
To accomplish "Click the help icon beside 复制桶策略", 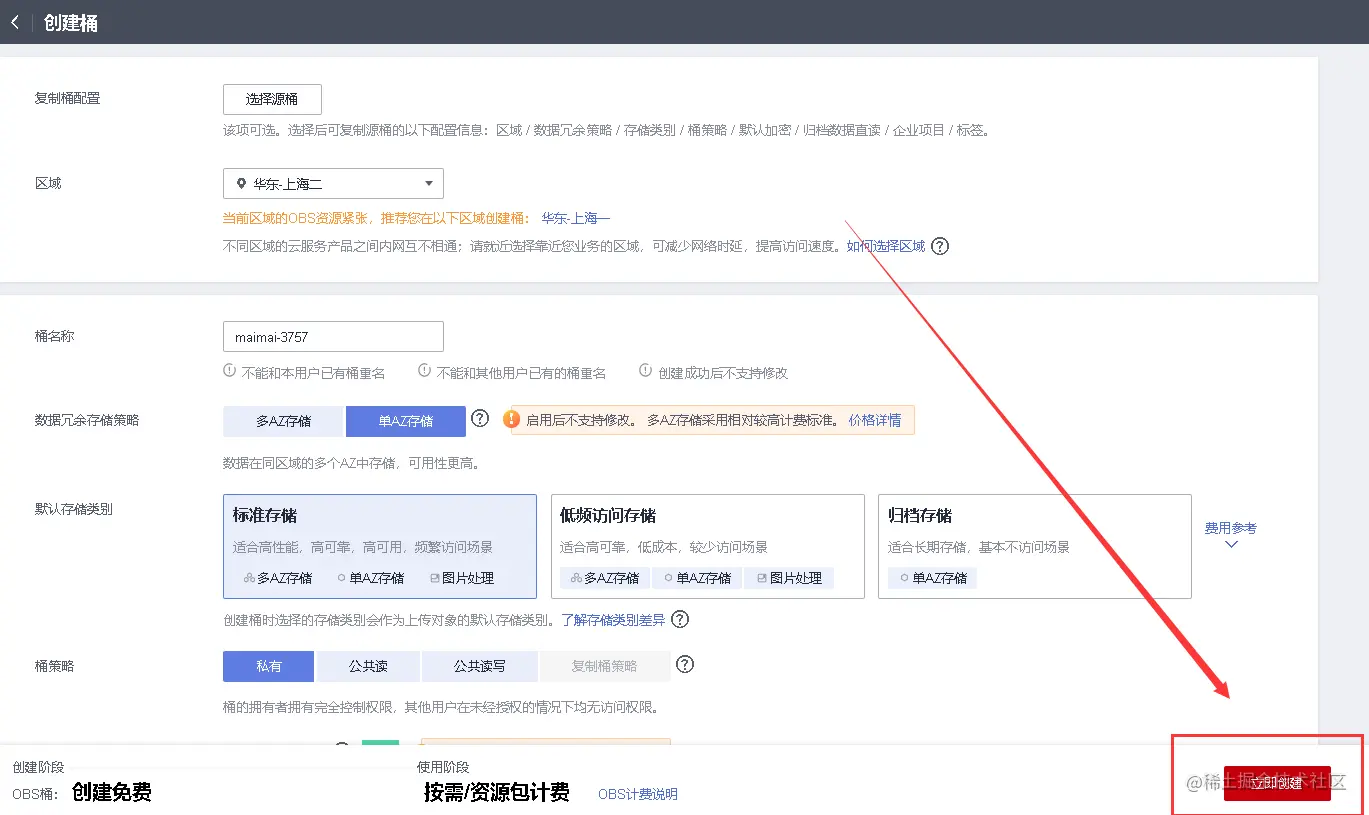I will [x=685, y=664].
